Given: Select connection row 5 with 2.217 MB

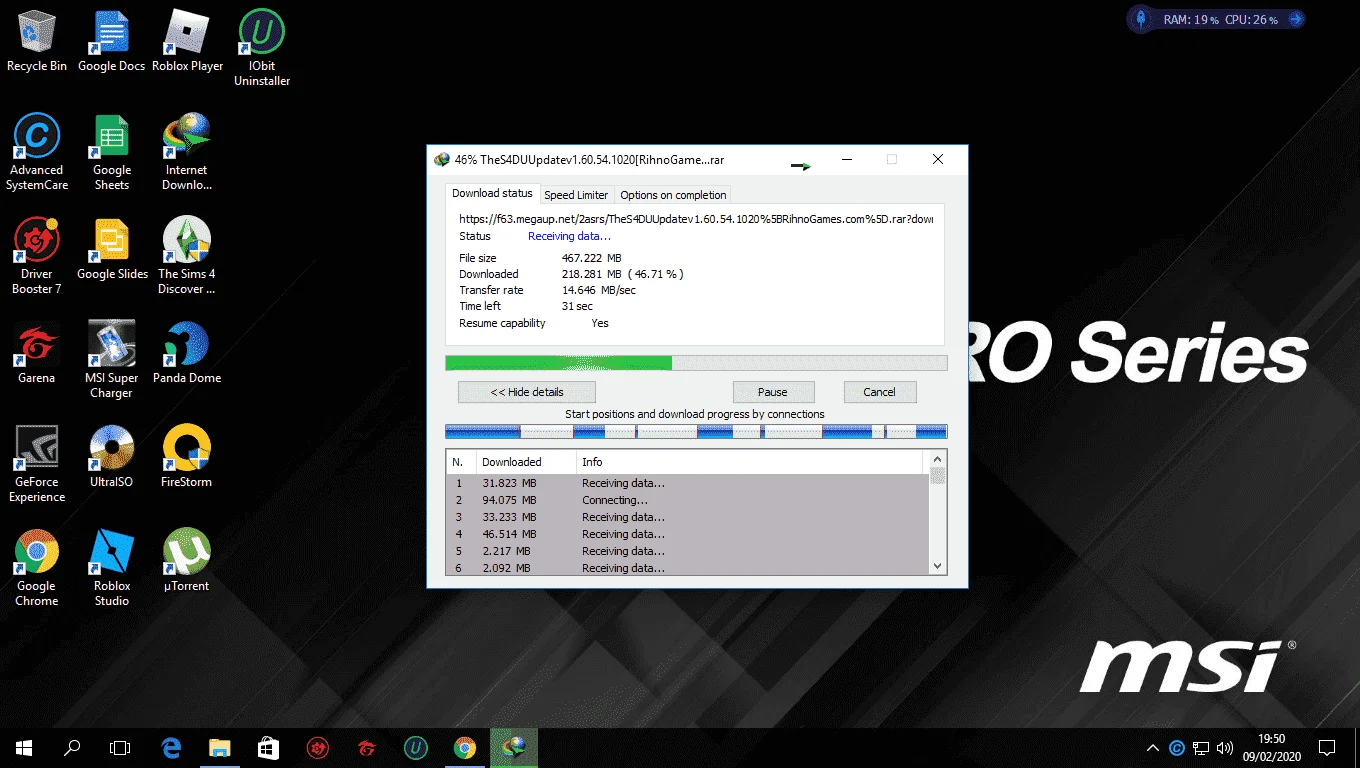Looking at the screenshot, I should coord(688,551).
